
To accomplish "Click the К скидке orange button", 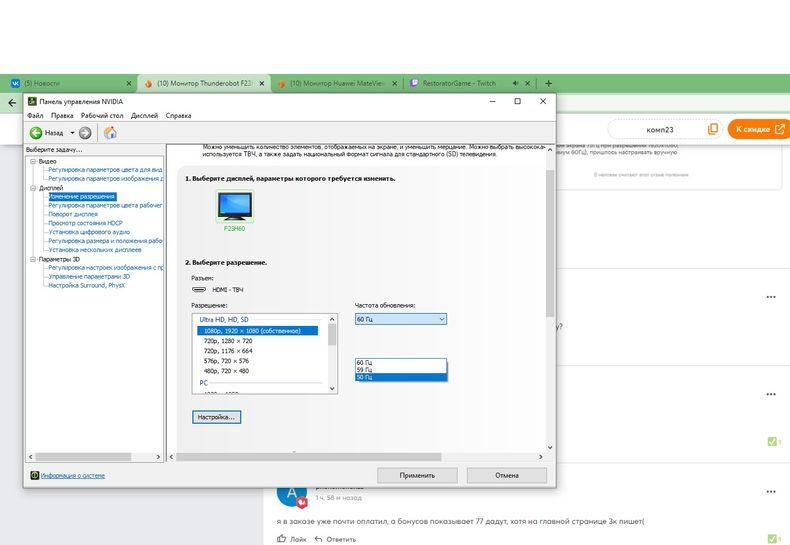I will (x=759, y=129).
